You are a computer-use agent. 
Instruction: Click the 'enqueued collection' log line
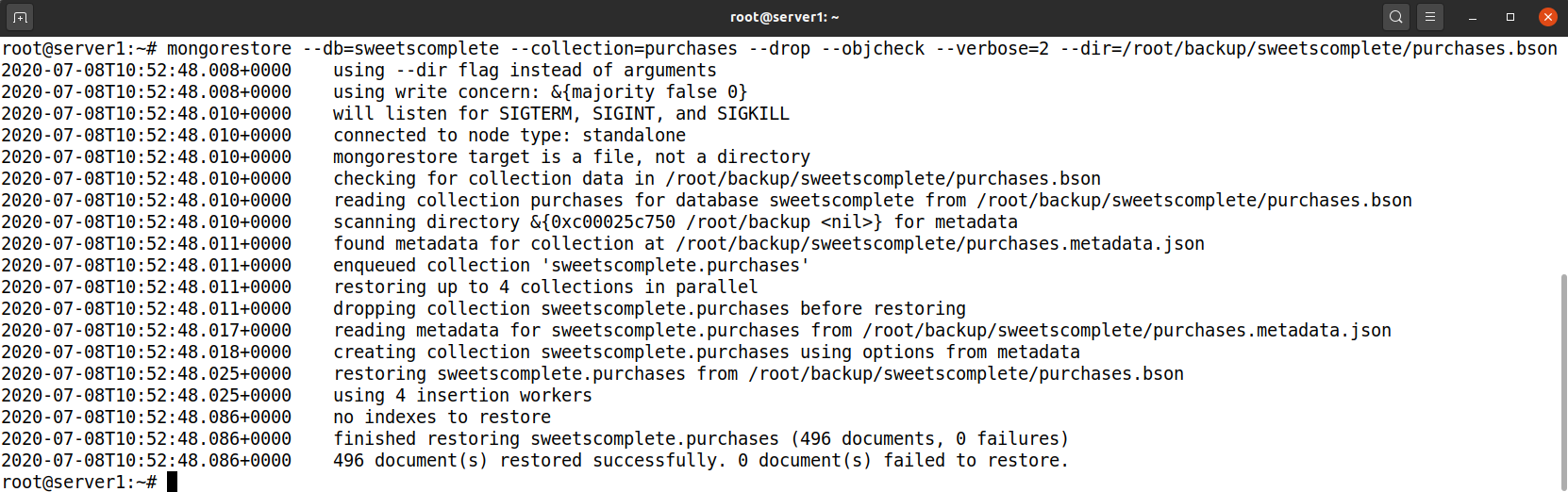[x=571, y=266]
